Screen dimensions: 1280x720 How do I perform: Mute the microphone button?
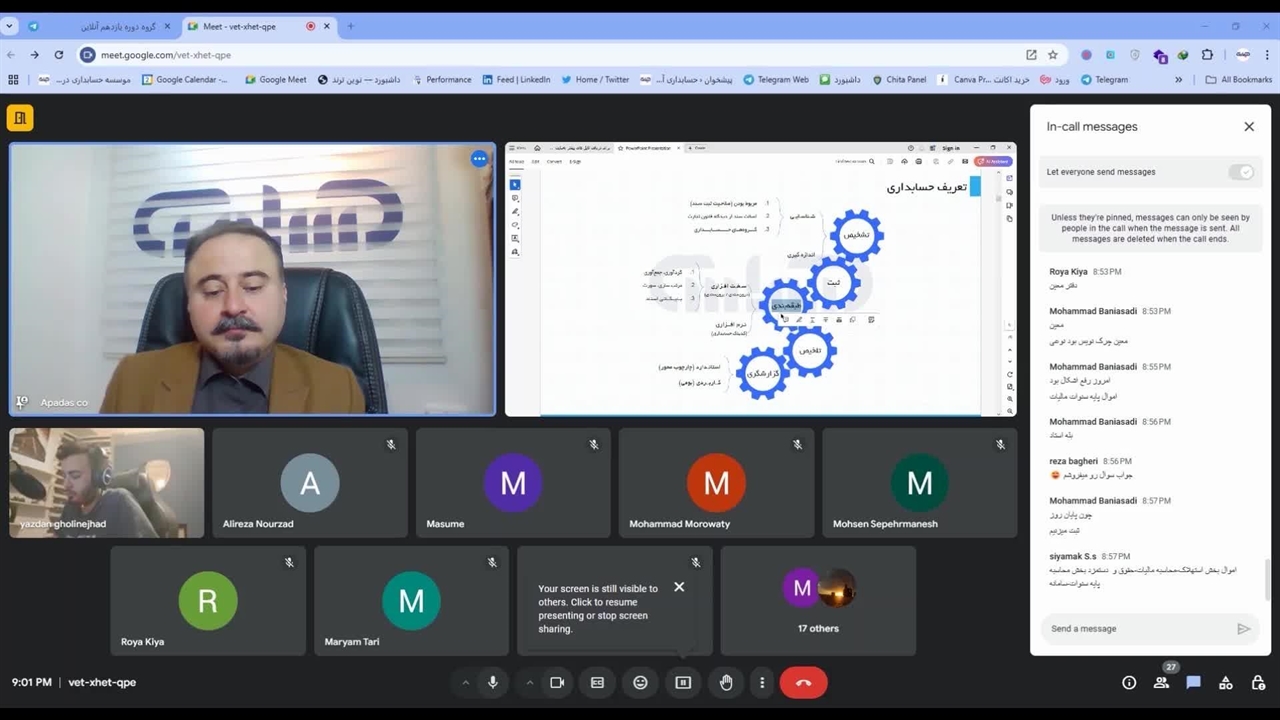pyautogui.click(x=492, y=683)
